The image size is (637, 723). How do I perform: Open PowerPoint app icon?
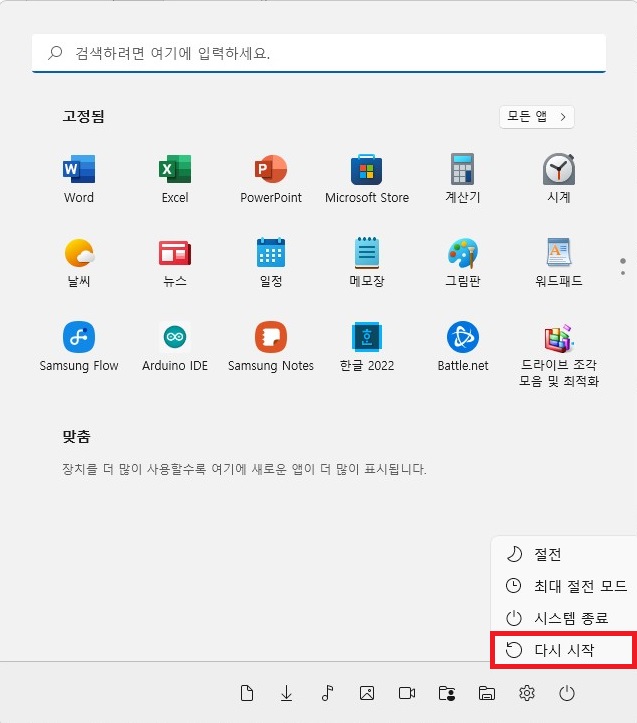coord(271,179)
